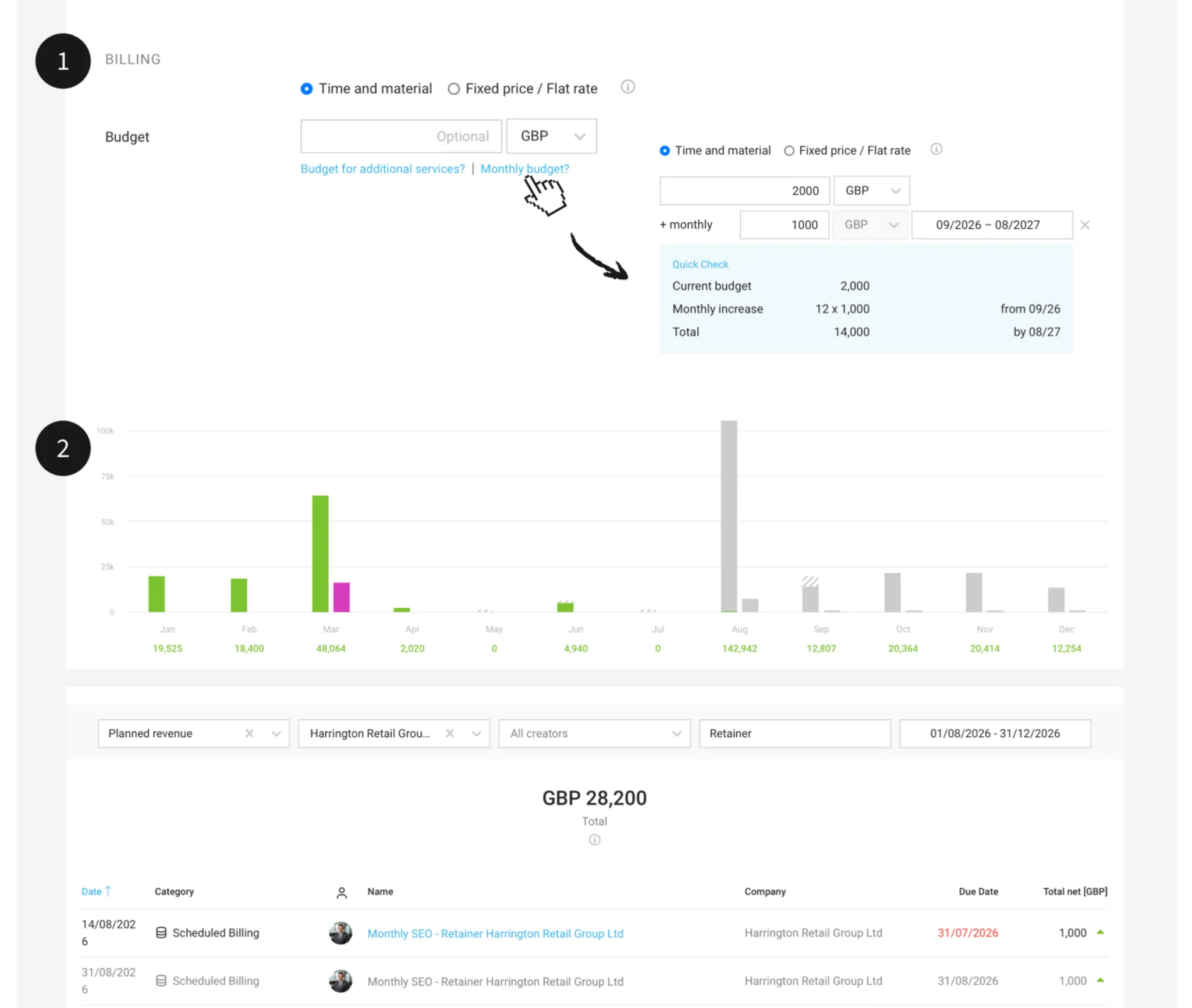Open the All creators dropdown
This screenshot has width=1192, height=1008.
594,733
